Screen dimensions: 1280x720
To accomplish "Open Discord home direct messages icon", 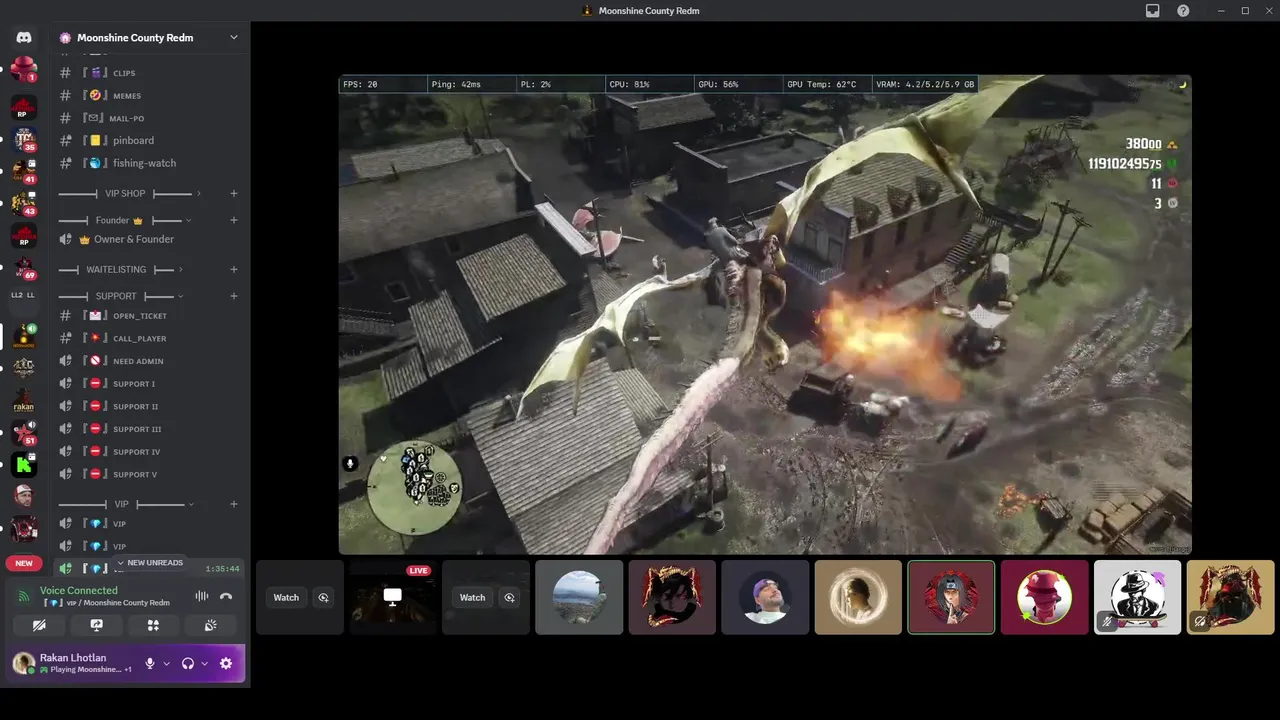I will 24,37.
